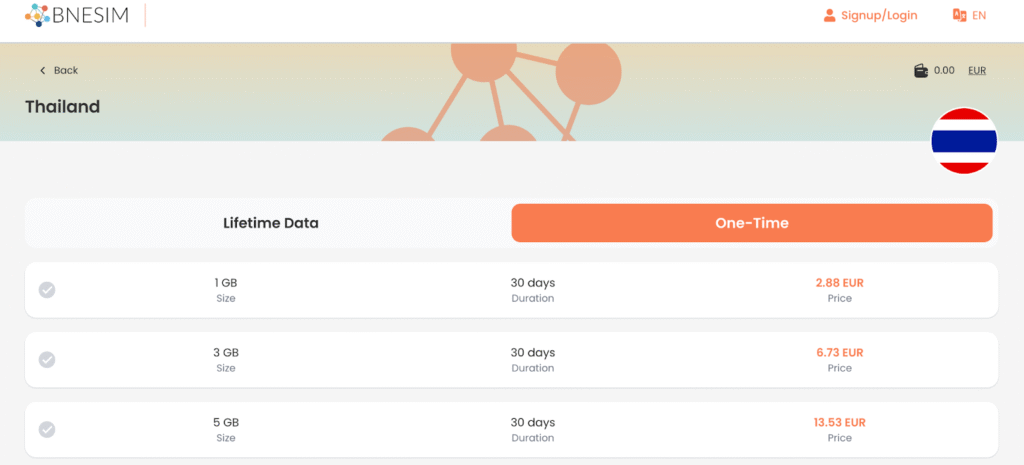Image resolution: width=1024 pixels, height=465 pixels.
Task: Click the BNESIM logo icon
Action: 38,15
